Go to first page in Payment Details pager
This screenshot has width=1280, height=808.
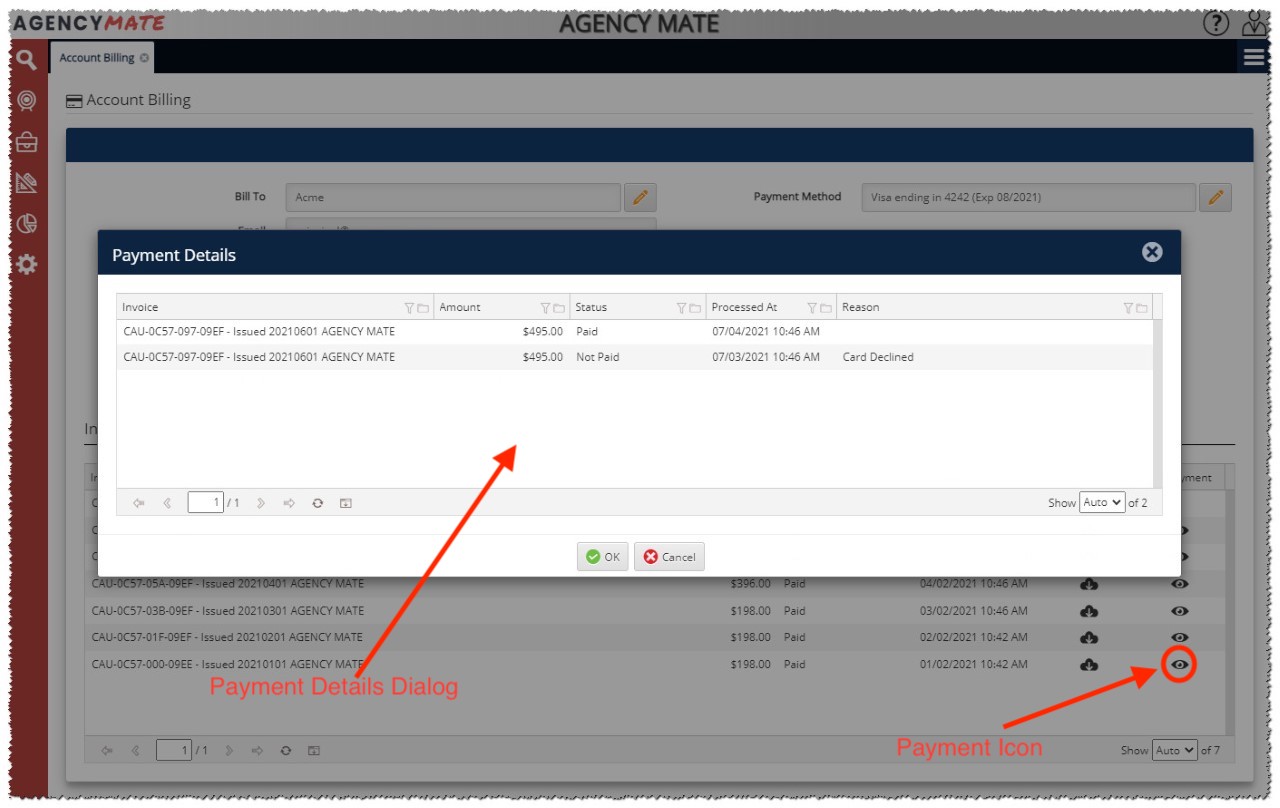139,503
